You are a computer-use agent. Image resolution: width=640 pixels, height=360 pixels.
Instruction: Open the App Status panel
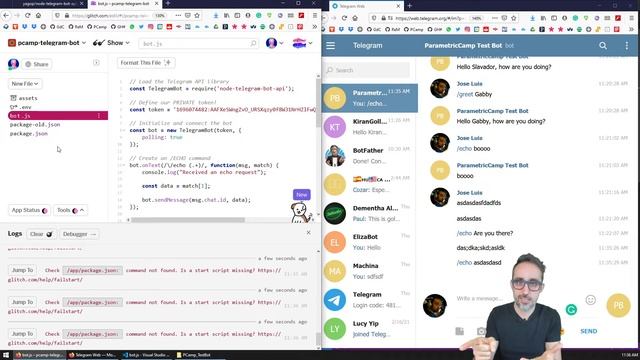[x=29, y=210]
